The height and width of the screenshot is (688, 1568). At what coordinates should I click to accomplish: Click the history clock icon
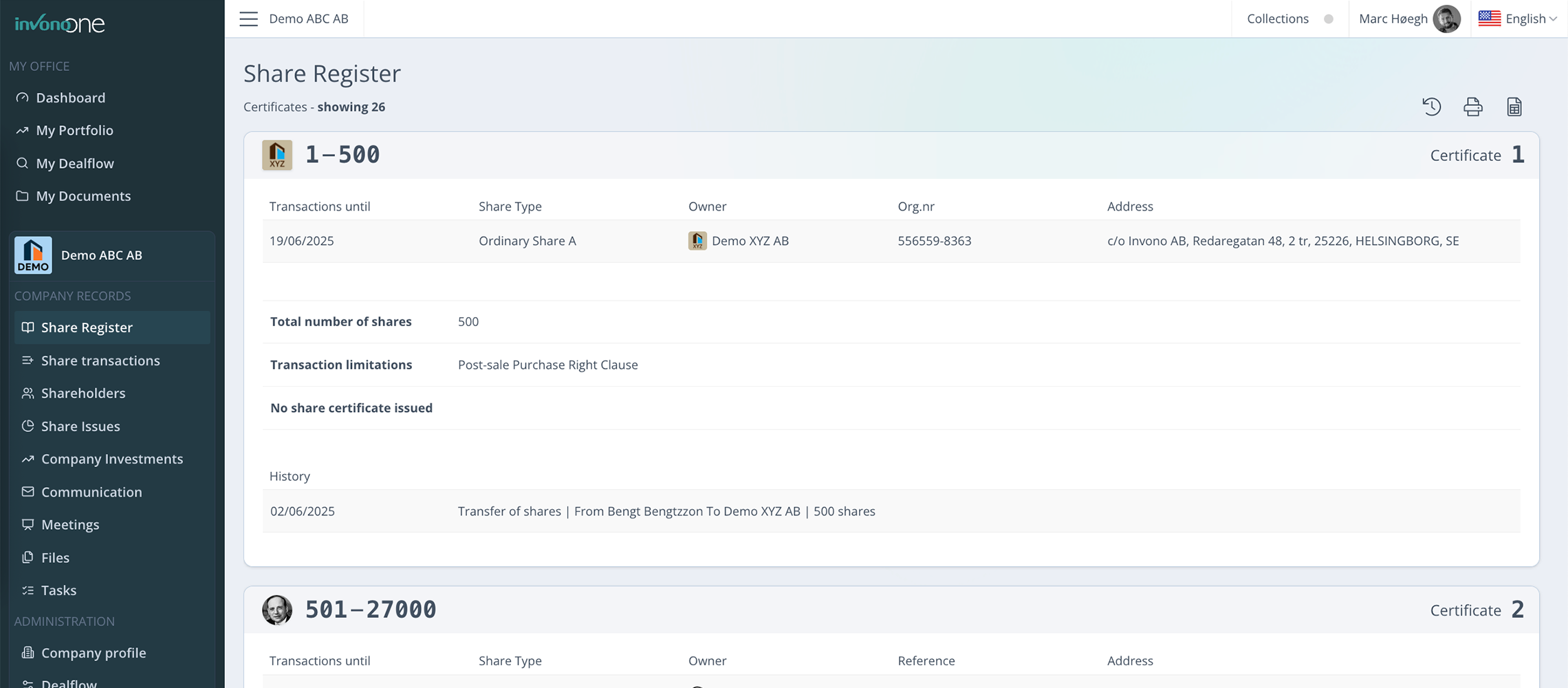pyautogui.click(x=1432, y=107)
